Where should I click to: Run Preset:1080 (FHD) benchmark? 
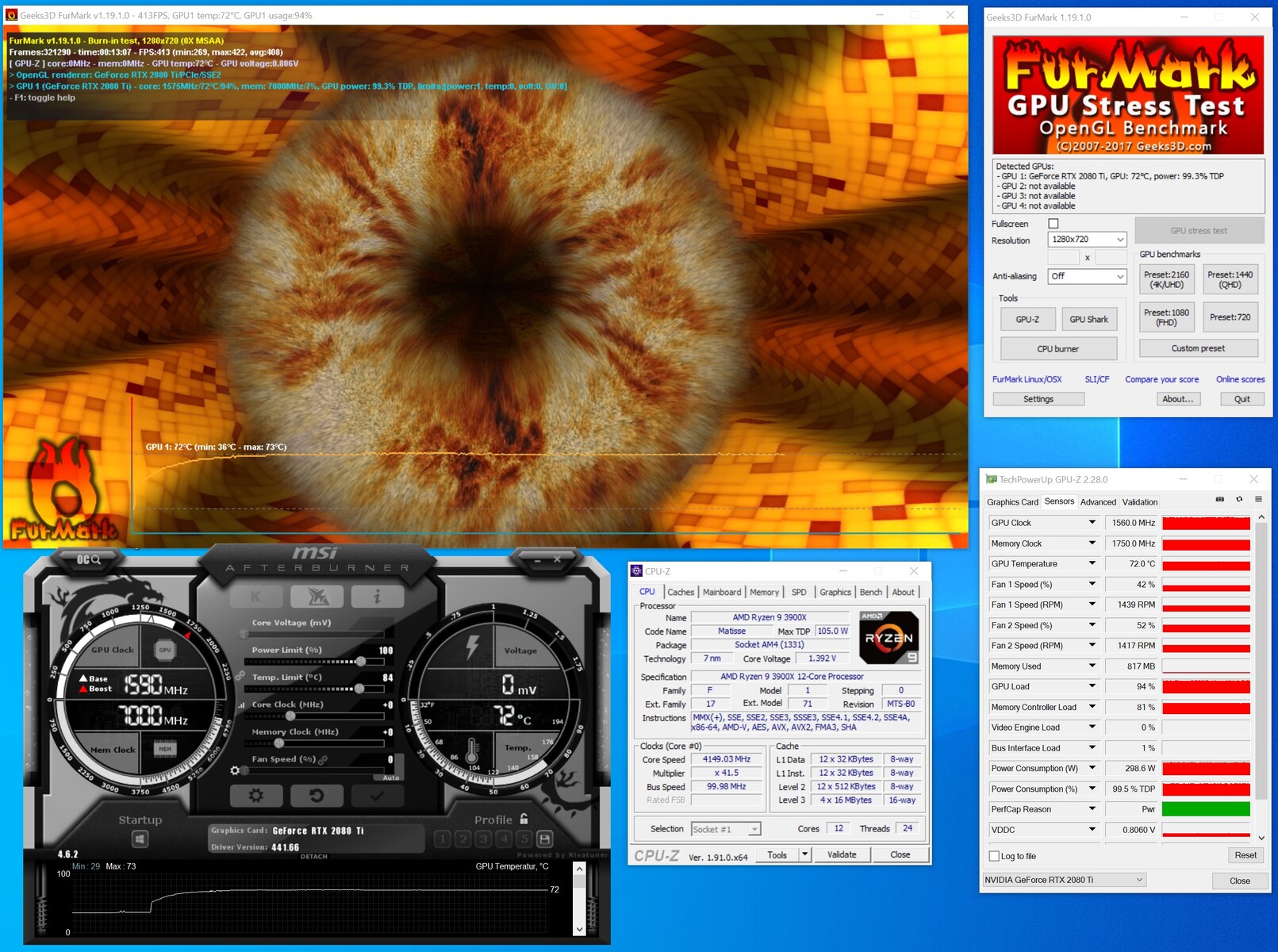coord(1166,317)
